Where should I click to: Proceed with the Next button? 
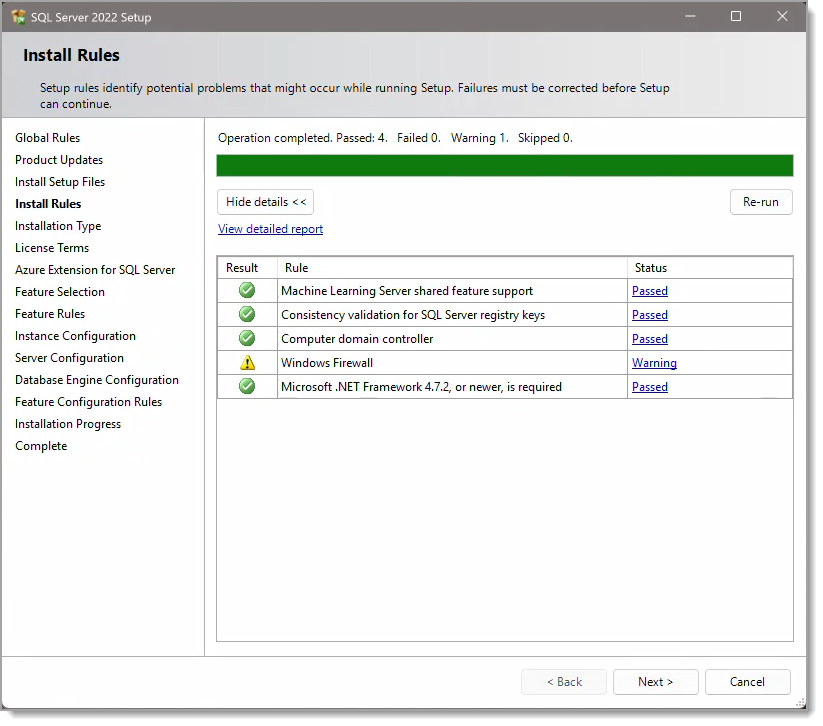(x=656, y=682)
